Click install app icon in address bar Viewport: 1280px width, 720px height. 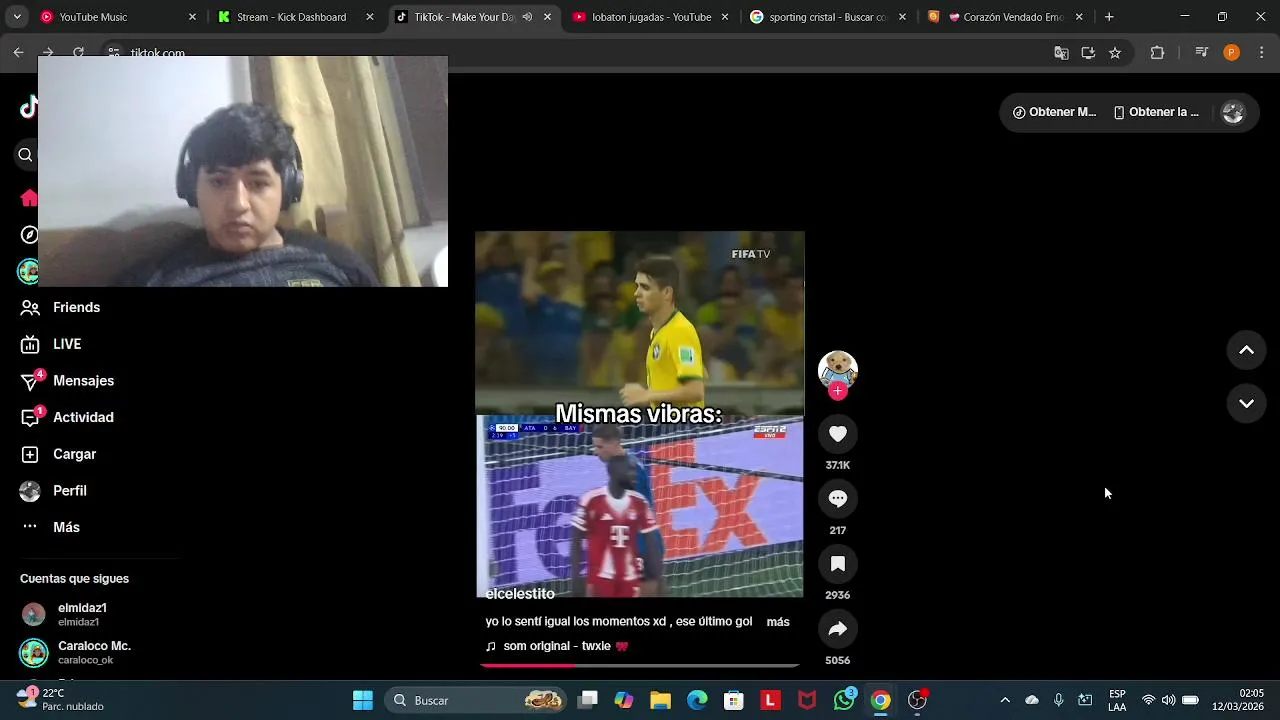[1088, 53]
